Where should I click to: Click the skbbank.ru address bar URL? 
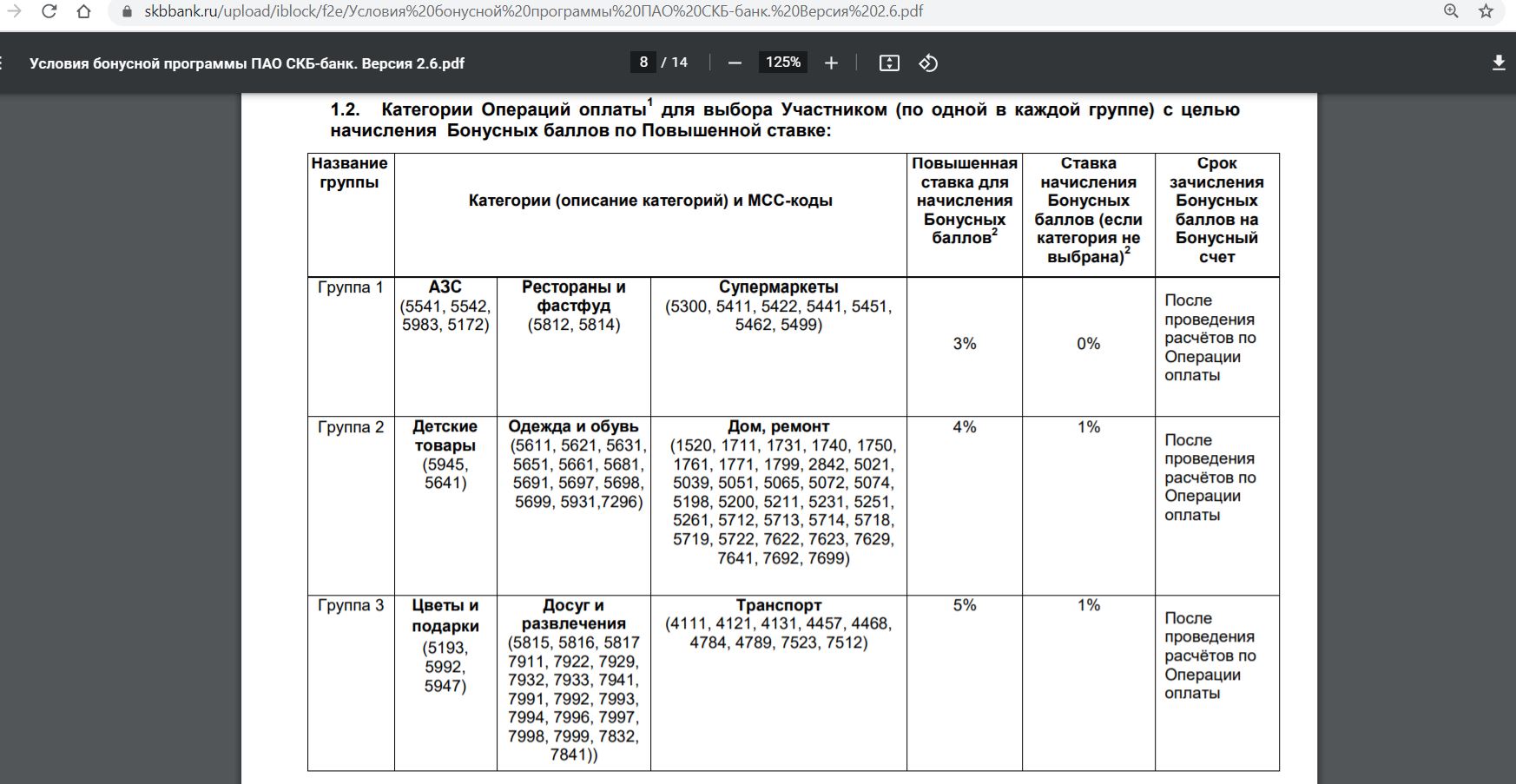[x=533, y=11]
